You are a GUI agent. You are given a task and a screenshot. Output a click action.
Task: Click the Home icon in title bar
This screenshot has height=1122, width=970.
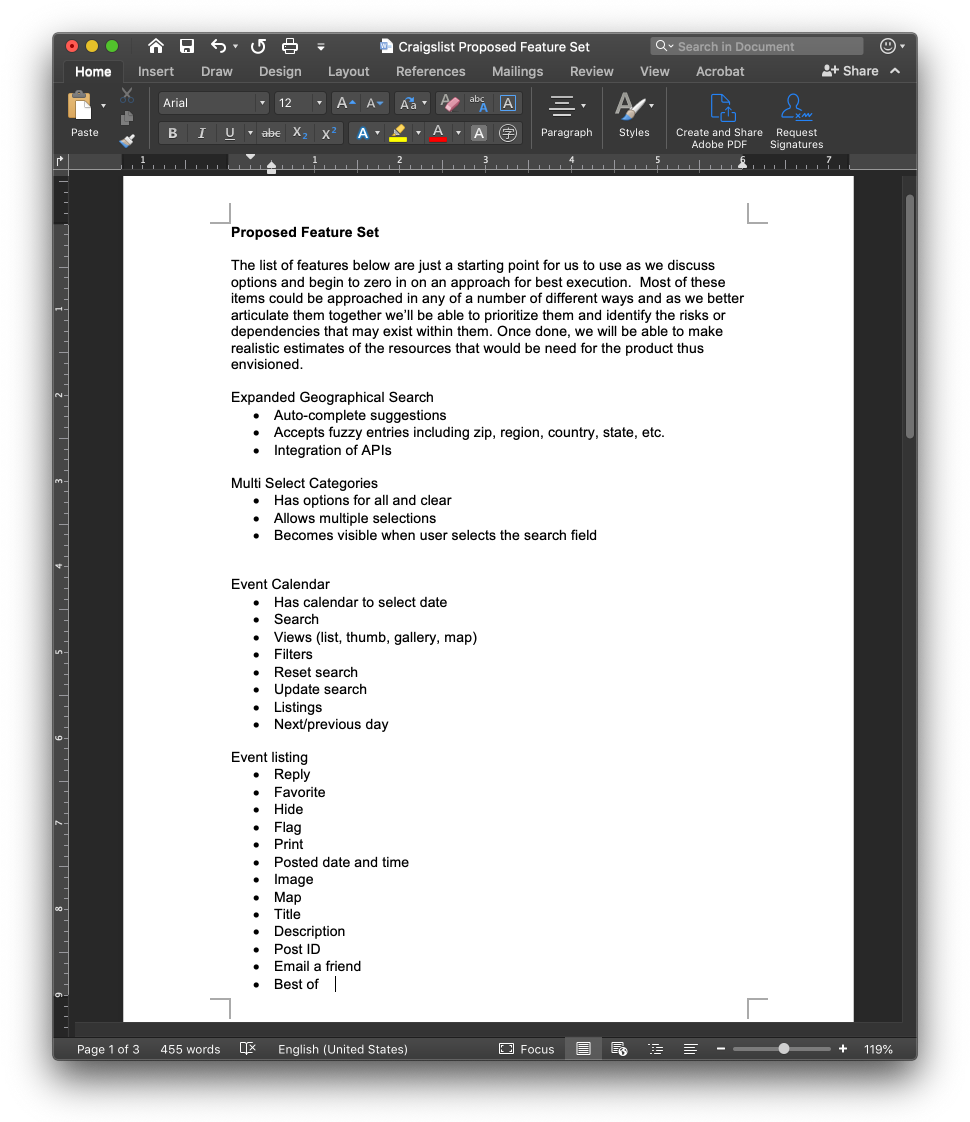155,47
